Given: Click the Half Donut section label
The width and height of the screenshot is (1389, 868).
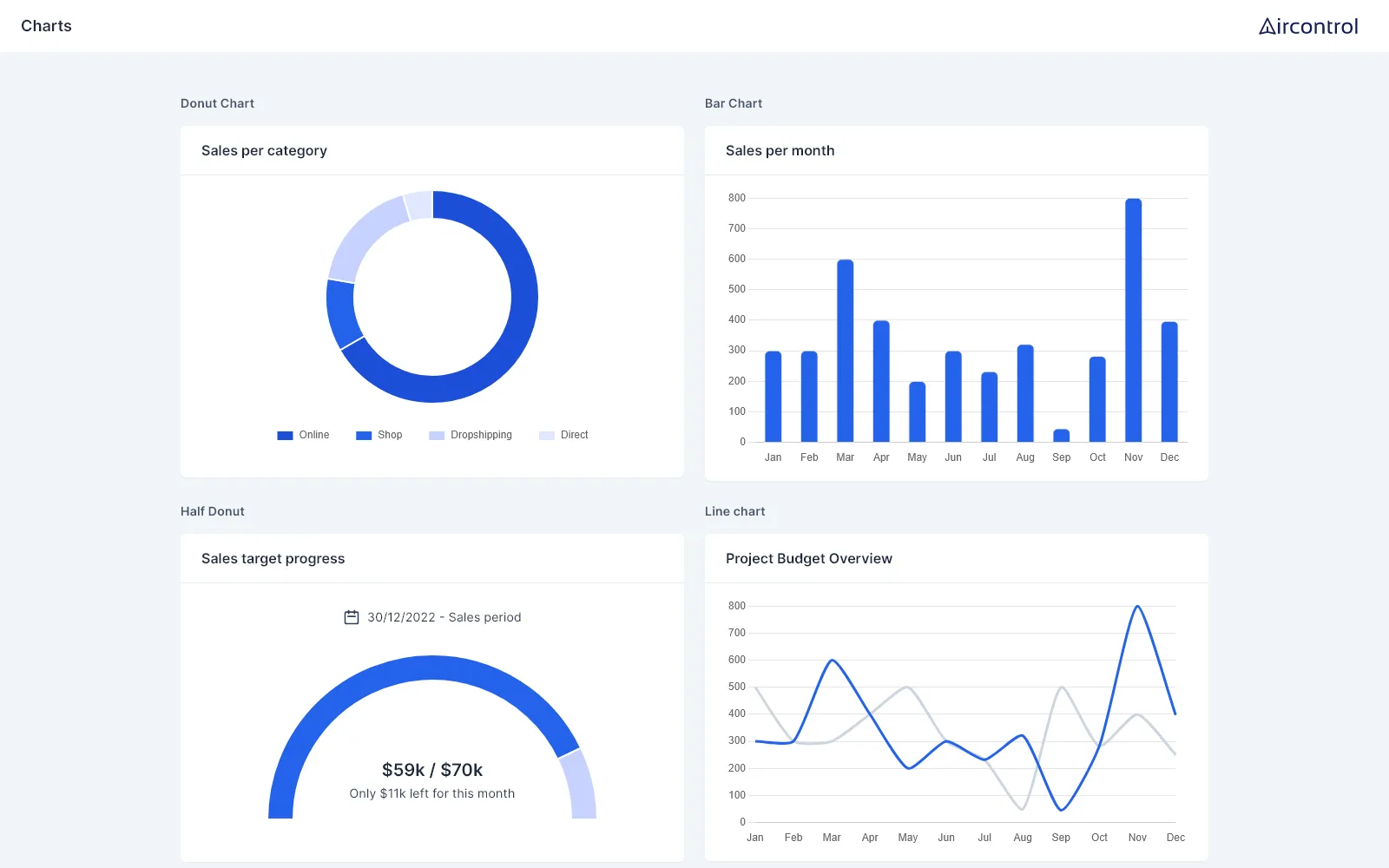Looking at the screenshot, I should point(213,511).
